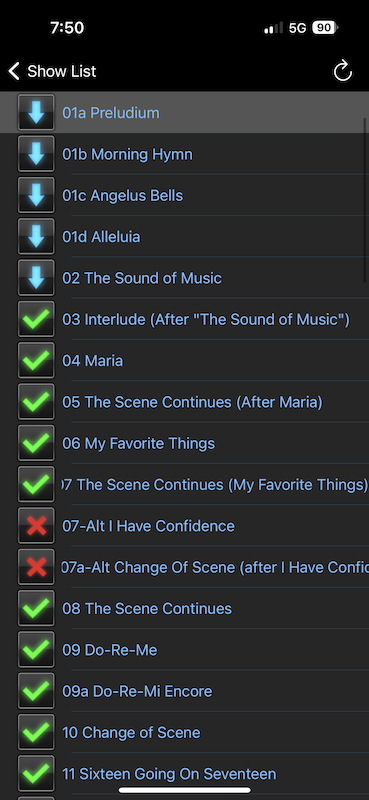Toggle the green check for 09 Do-Re-Me
This screenshot has height=800, width=369.
(36, 650)
